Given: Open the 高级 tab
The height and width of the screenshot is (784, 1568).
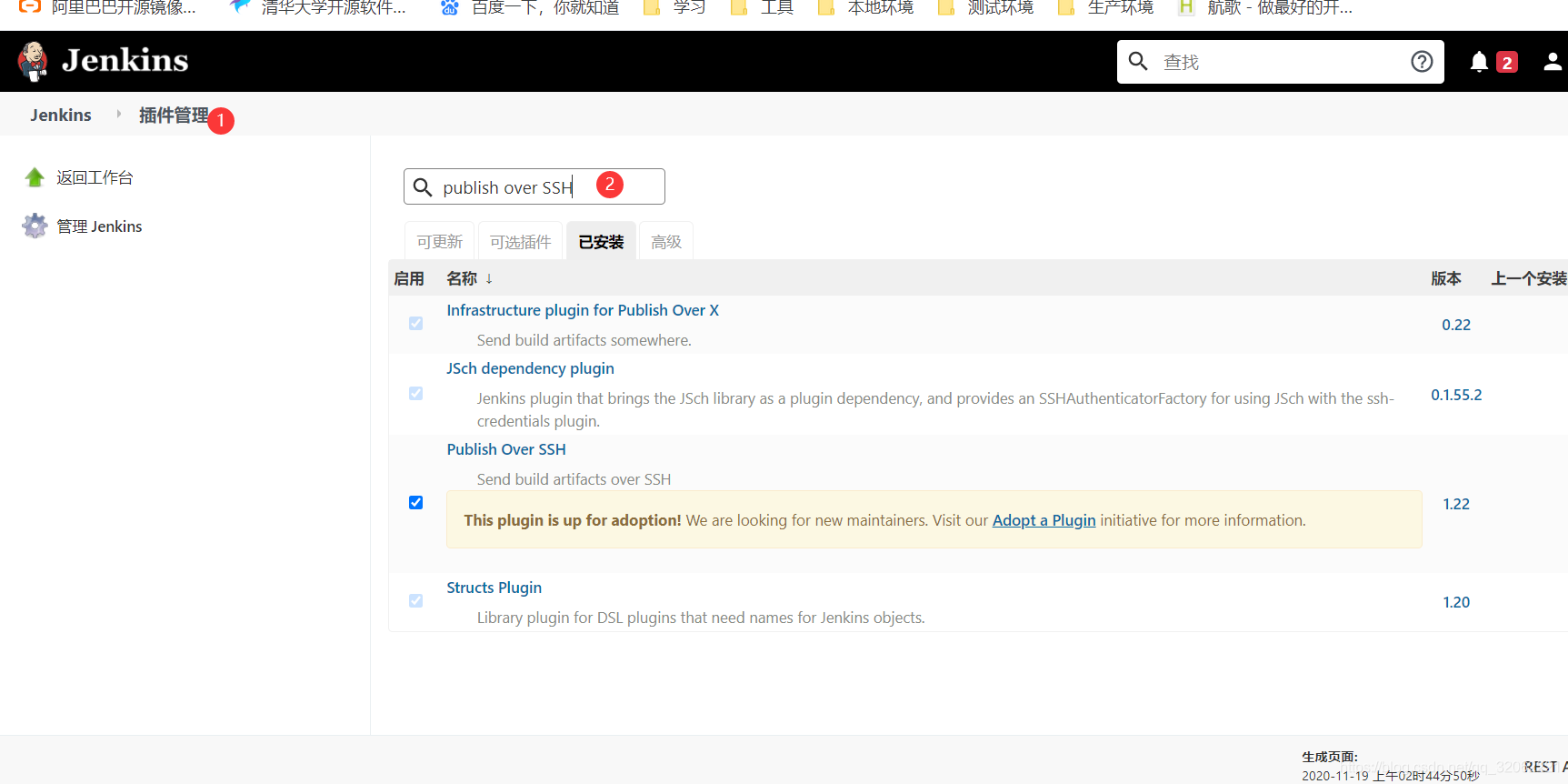Looking at the screenshot, I should point(666,241).
